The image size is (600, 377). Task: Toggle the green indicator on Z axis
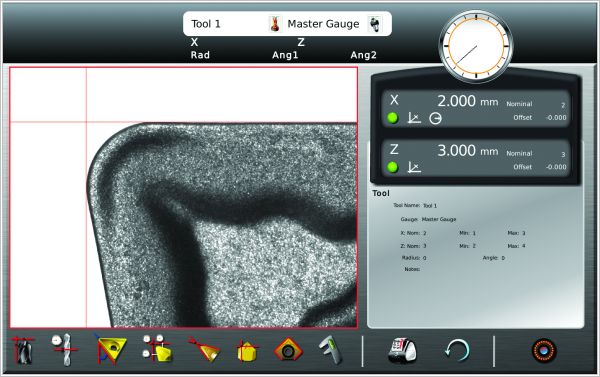[393, 168]
